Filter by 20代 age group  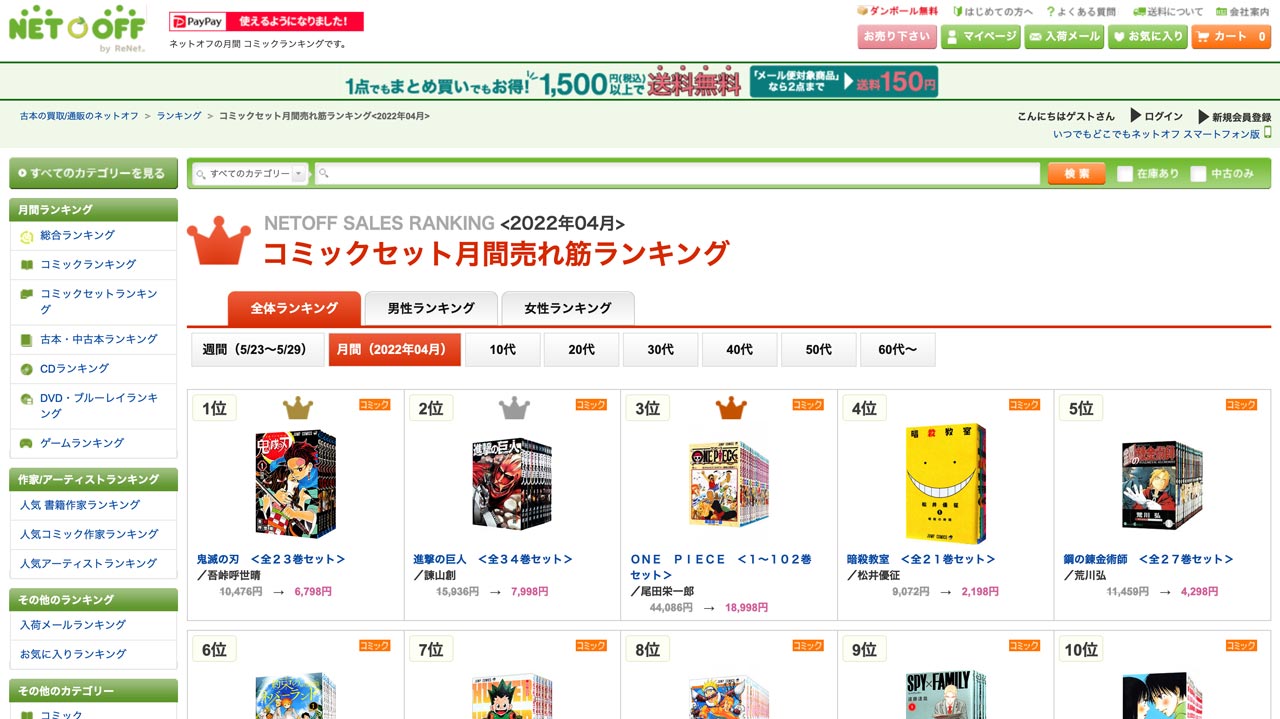[x=582, y=349]
